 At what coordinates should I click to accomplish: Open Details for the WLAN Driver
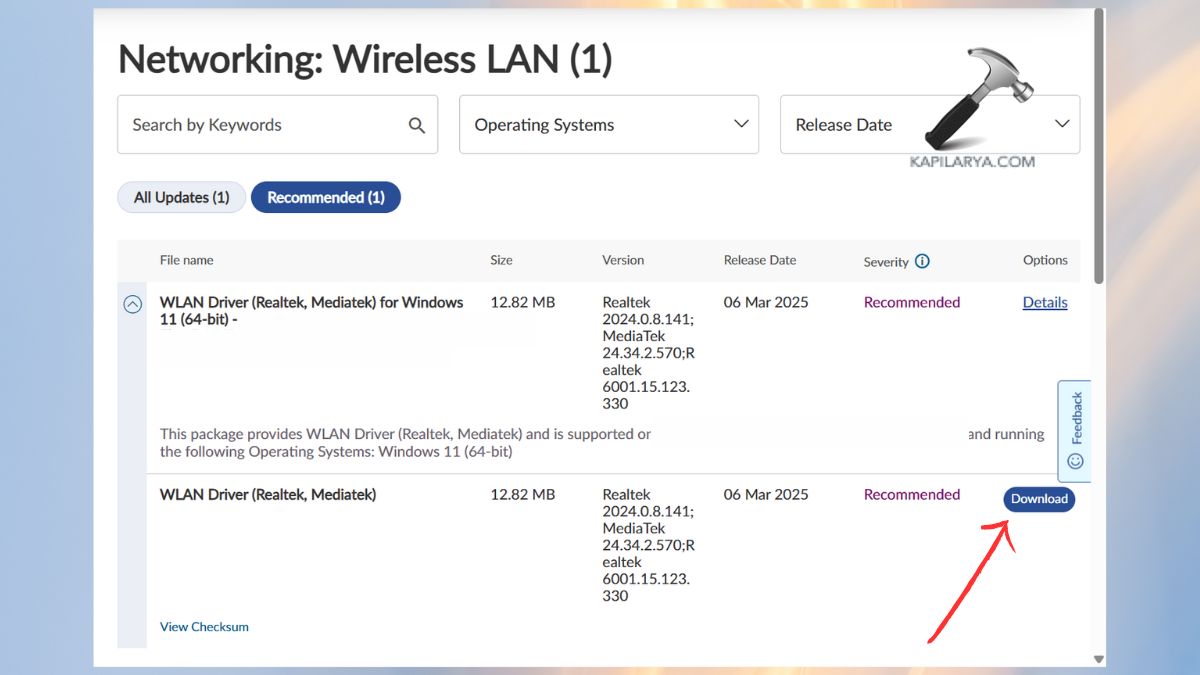coord(1044,302)
